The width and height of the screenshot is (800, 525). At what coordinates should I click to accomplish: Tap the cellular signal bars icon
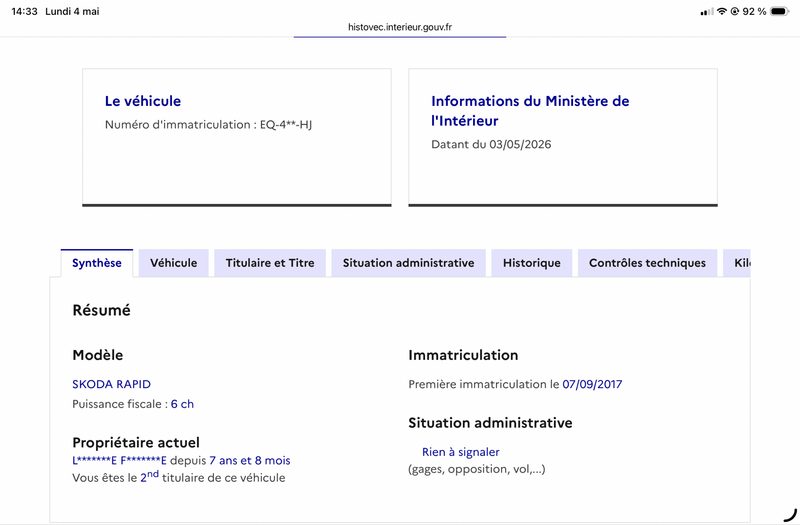click(707, 12)
